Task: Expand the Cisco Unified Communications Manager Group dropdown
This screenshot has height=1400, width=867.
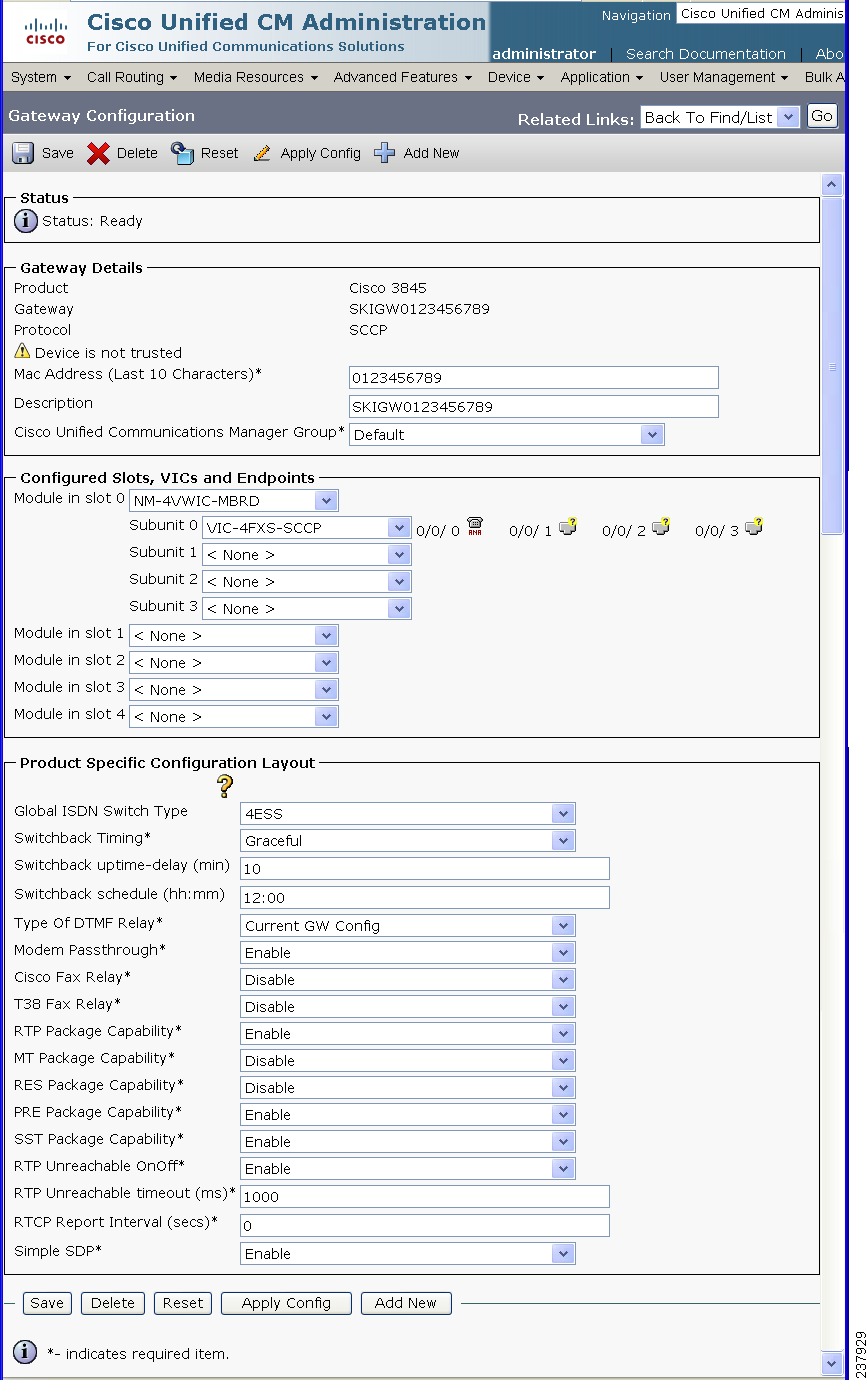Action: pyautogui.click(x=652, y=435)
